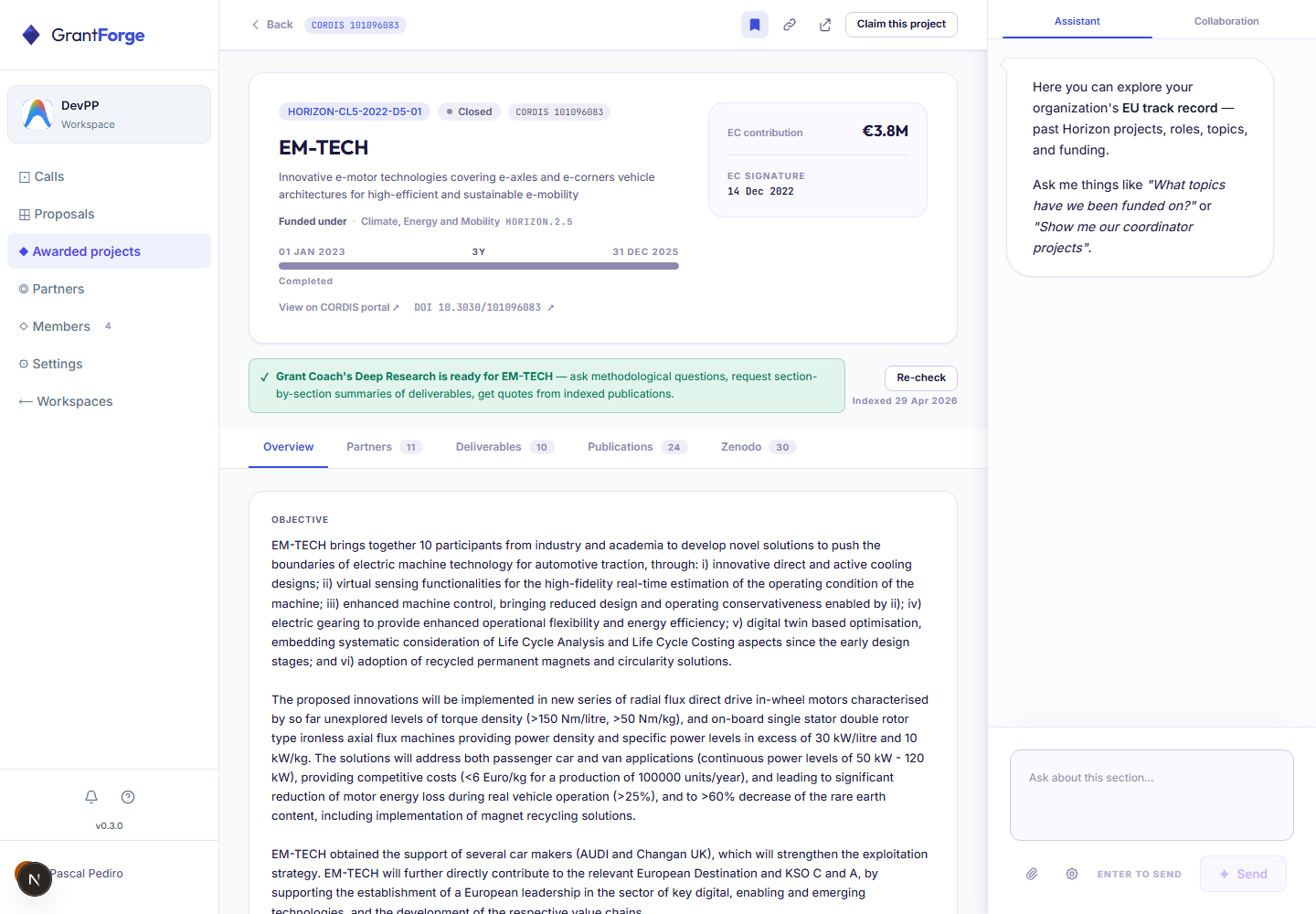Click the 14 Dec 2022 signature date
This screenshot has height=914, width=1316.
tap(760, 191)
